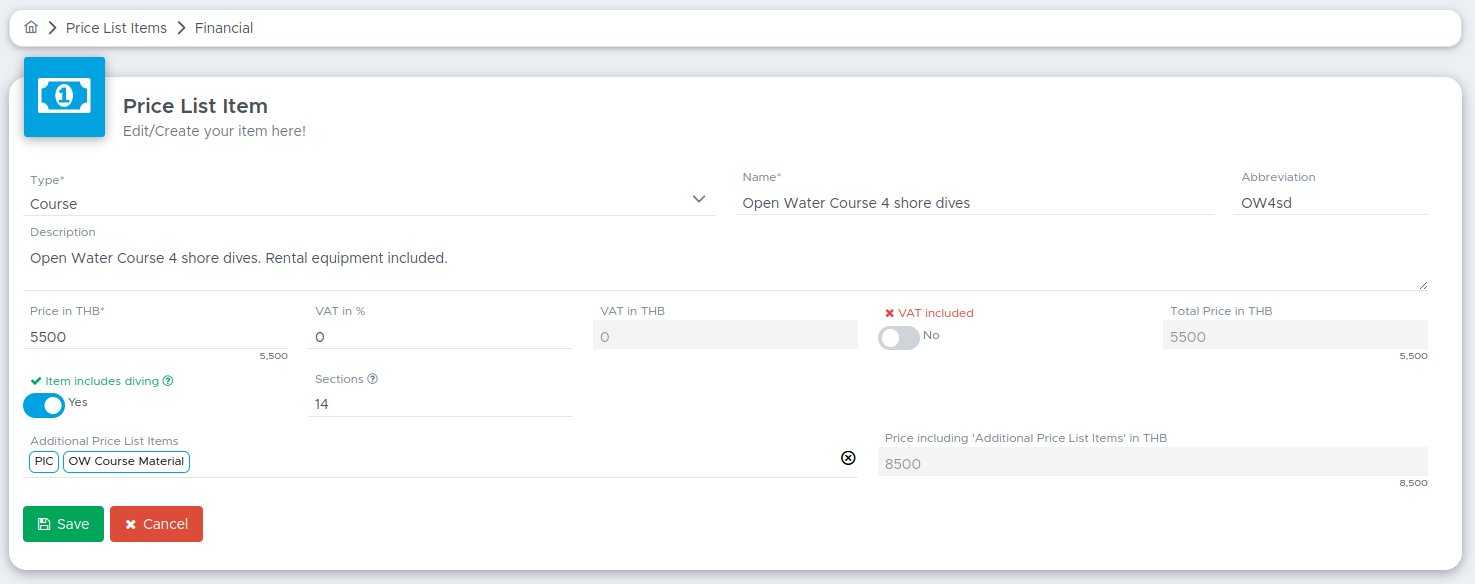
Task: Select the OW Course Material tag
Action: click(x=126, y=462)
